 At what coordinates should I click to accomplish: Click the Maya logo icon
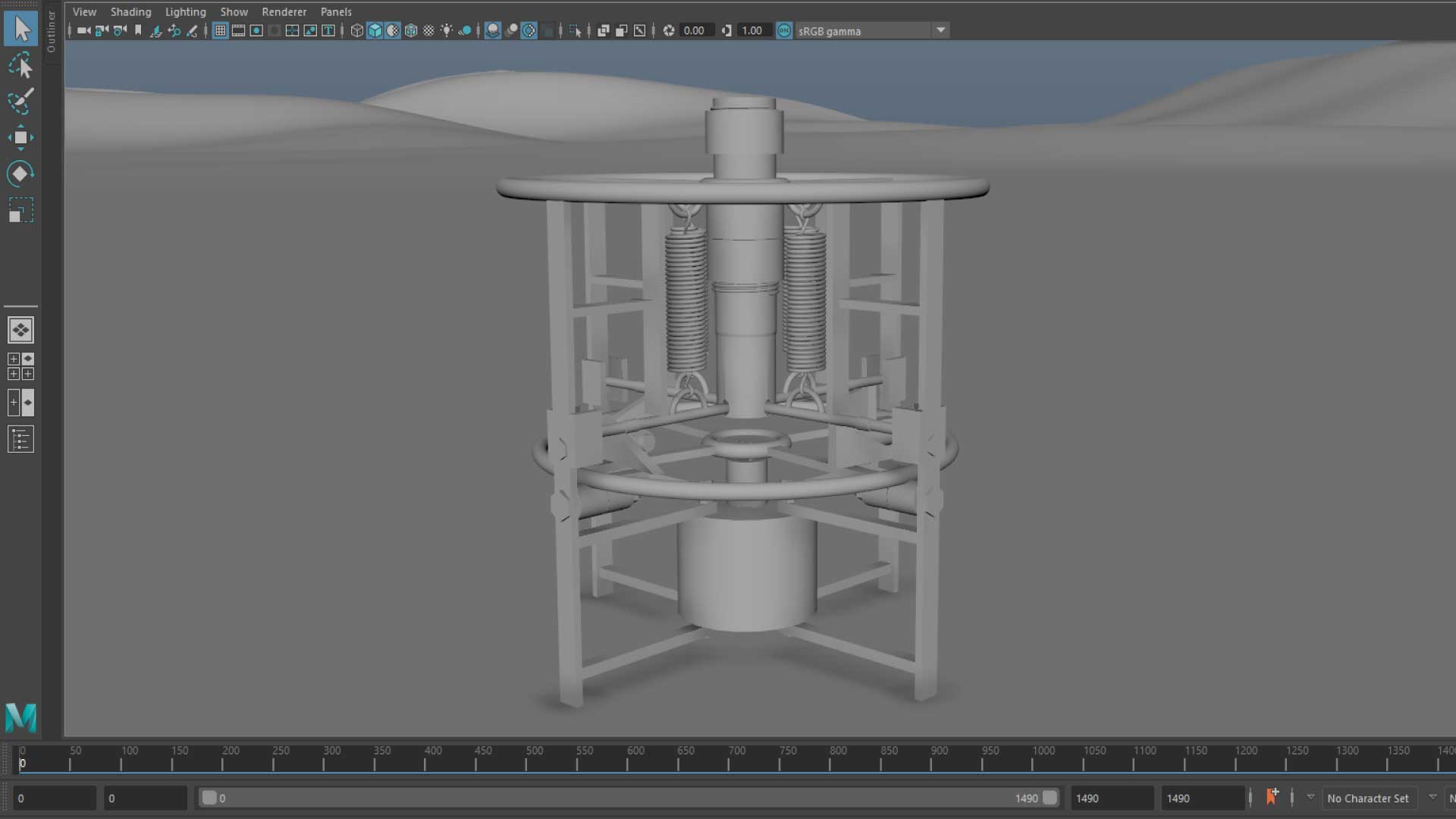(x=20, y=717)
